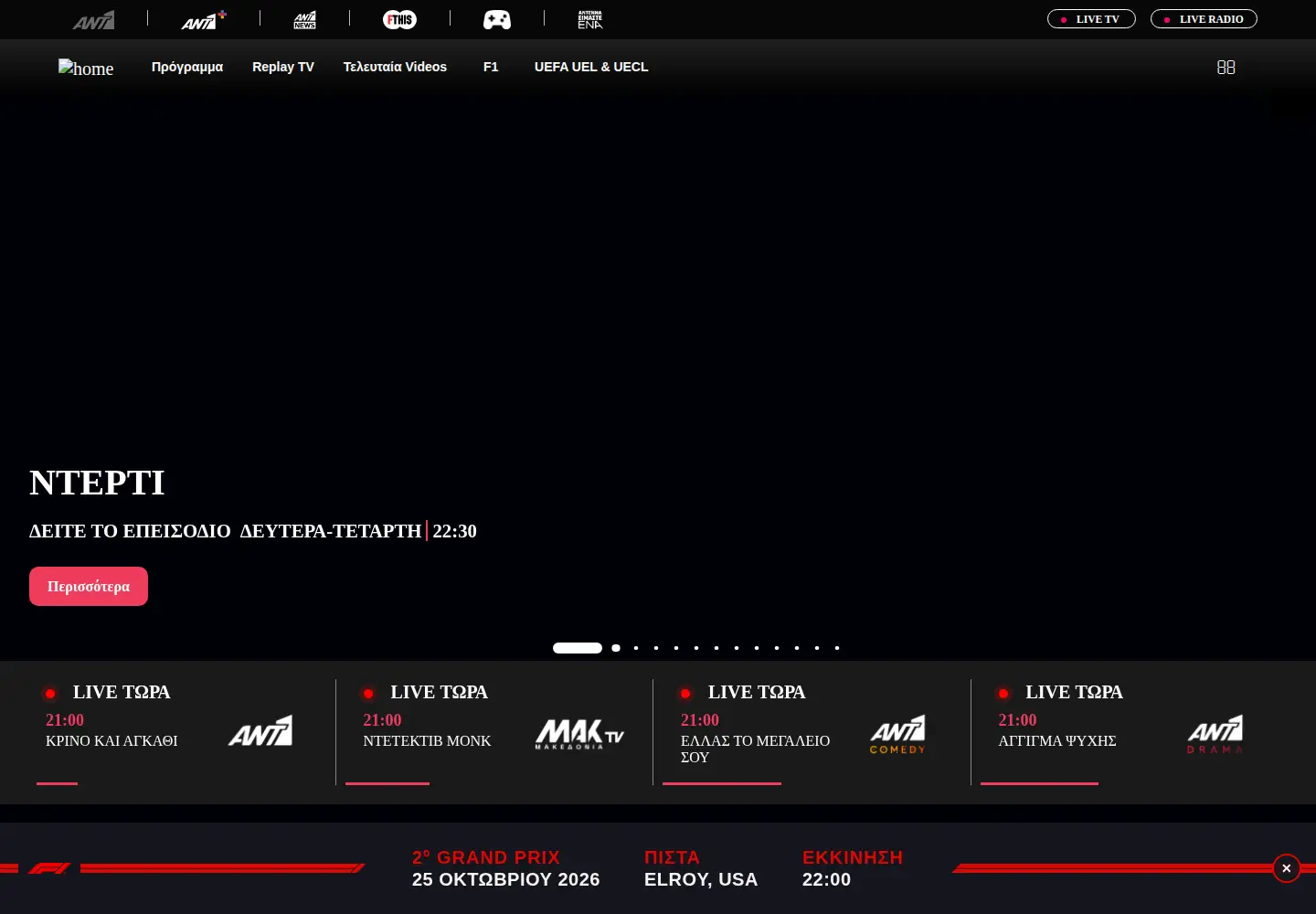The height and width of the screenshot is (914, 1316).
Task: Click the Περισσότερα button
Action: (89, 586)
